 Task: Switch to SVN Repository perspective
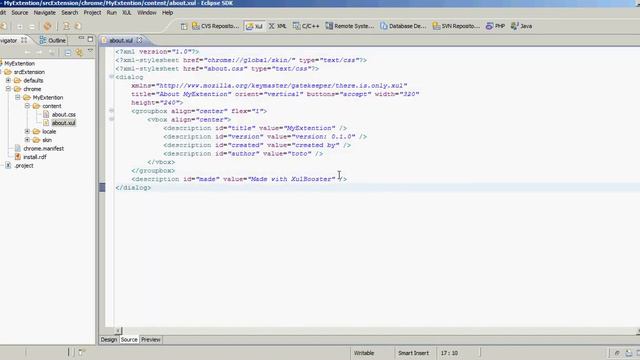pyautogui.click(x=456, y=26)
